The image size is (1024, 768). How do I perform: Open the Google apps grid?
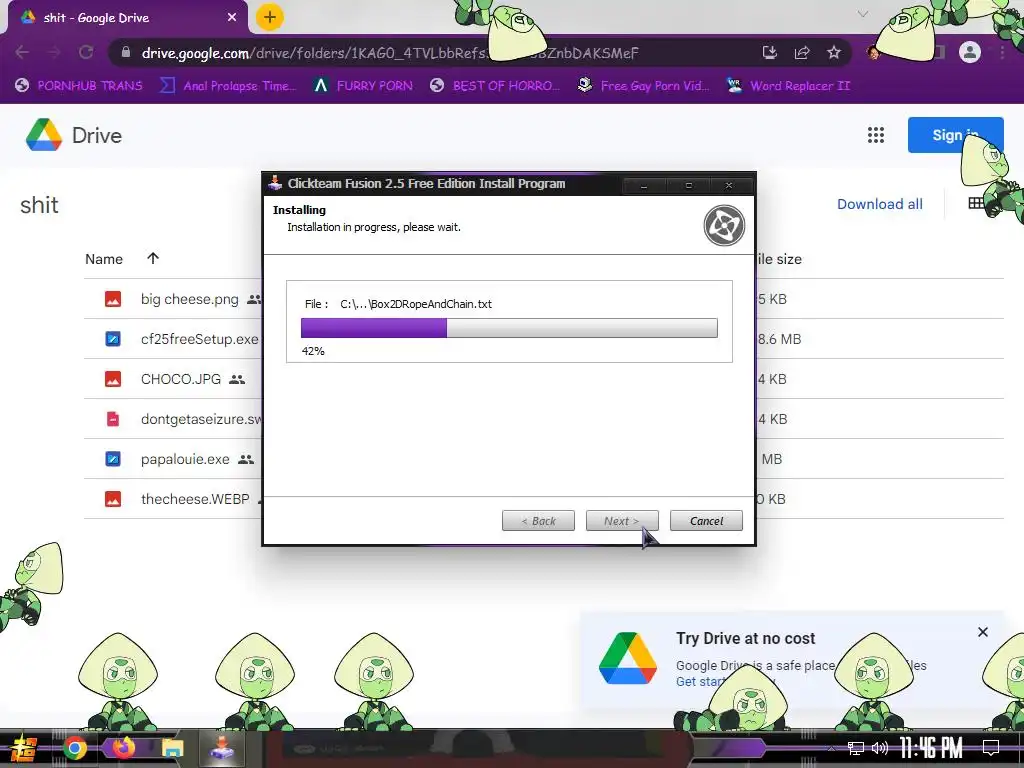(876, 135)
